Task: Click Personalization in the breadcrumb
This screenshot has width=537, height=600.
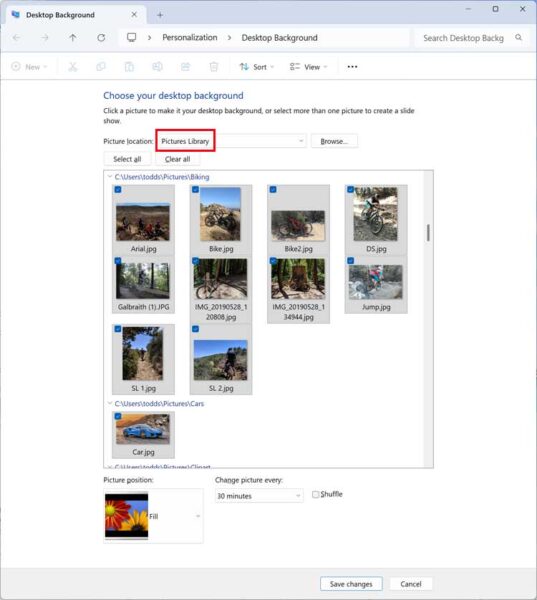Action: (189, 38)
